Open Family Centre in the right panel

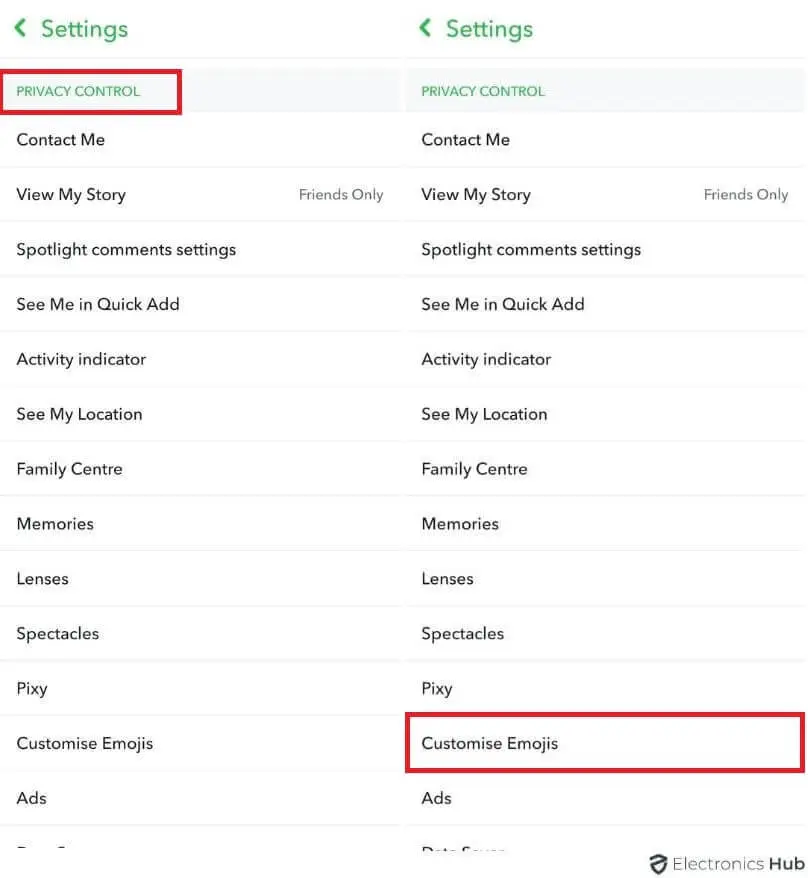pyautogui.click(x=605, y=469)
